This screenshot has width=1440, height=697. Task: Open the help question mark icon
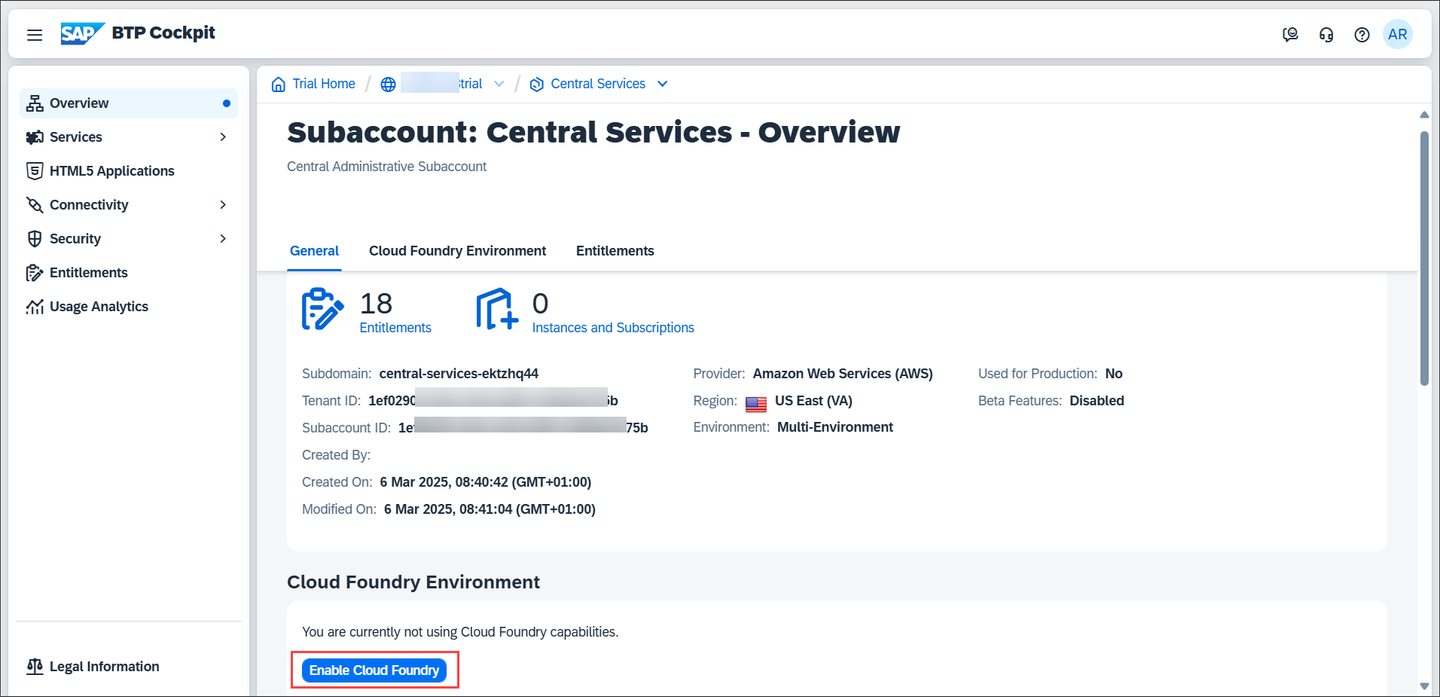click(1362, 35)
